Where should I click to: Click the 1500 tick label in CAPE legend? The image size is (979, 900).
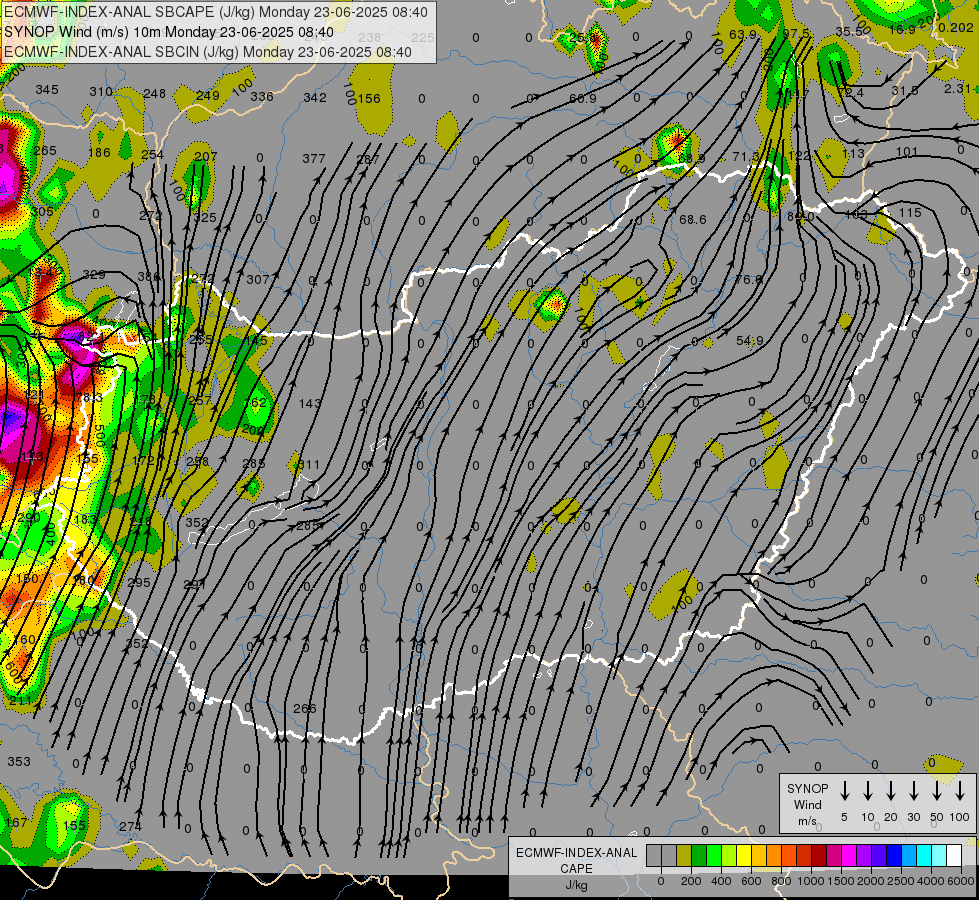click(841, 881)
